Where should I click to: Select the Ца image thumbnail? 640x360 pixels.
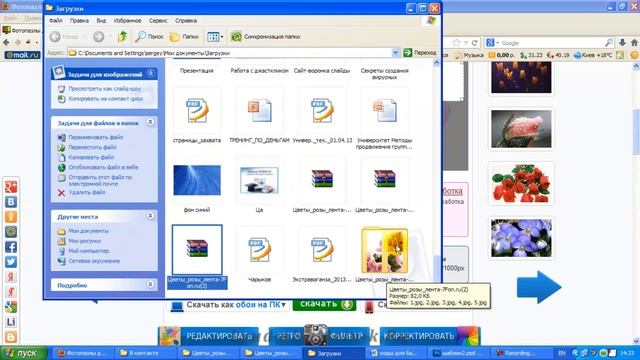point(260,180)
